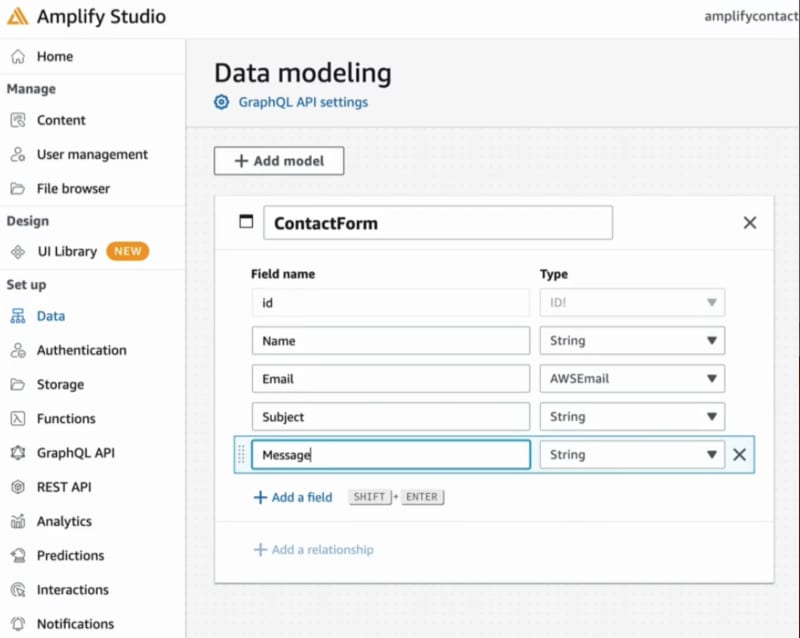Click the Notifications bell icon
This screenshot has width=800, height=638.
18,624
